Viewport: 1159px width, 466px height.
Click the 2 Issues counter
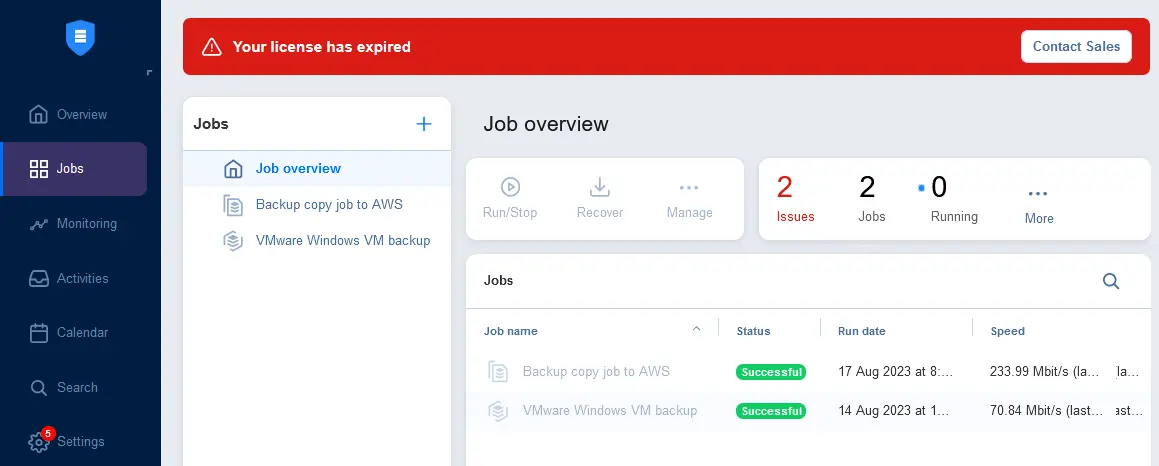click(x=795, y=198)
